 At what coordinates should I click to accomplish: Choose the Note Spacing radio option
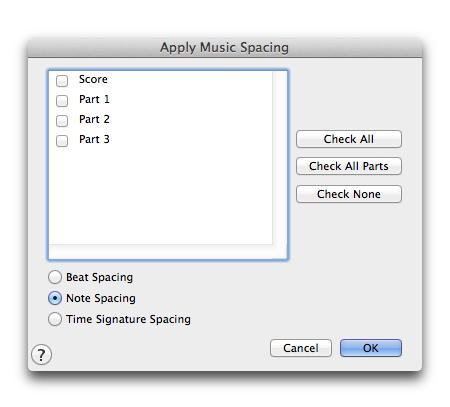(55, 298)
